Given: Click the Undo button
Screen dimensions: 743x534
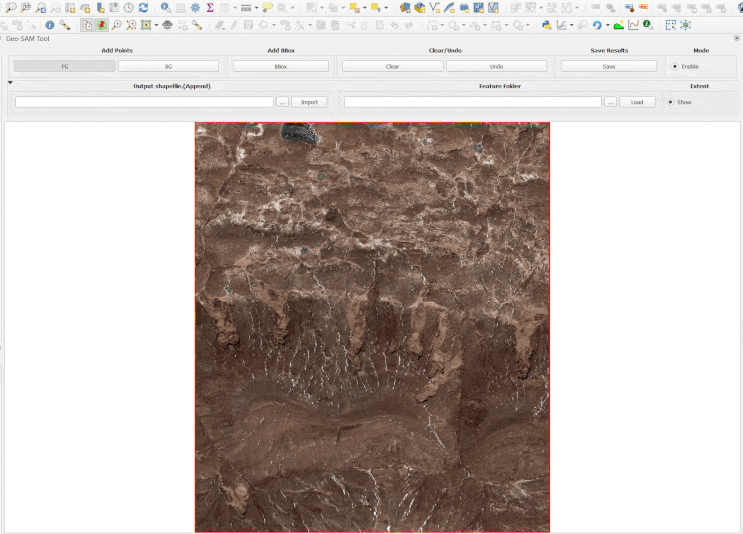Looking at the screenshot, I should [496, 66].
